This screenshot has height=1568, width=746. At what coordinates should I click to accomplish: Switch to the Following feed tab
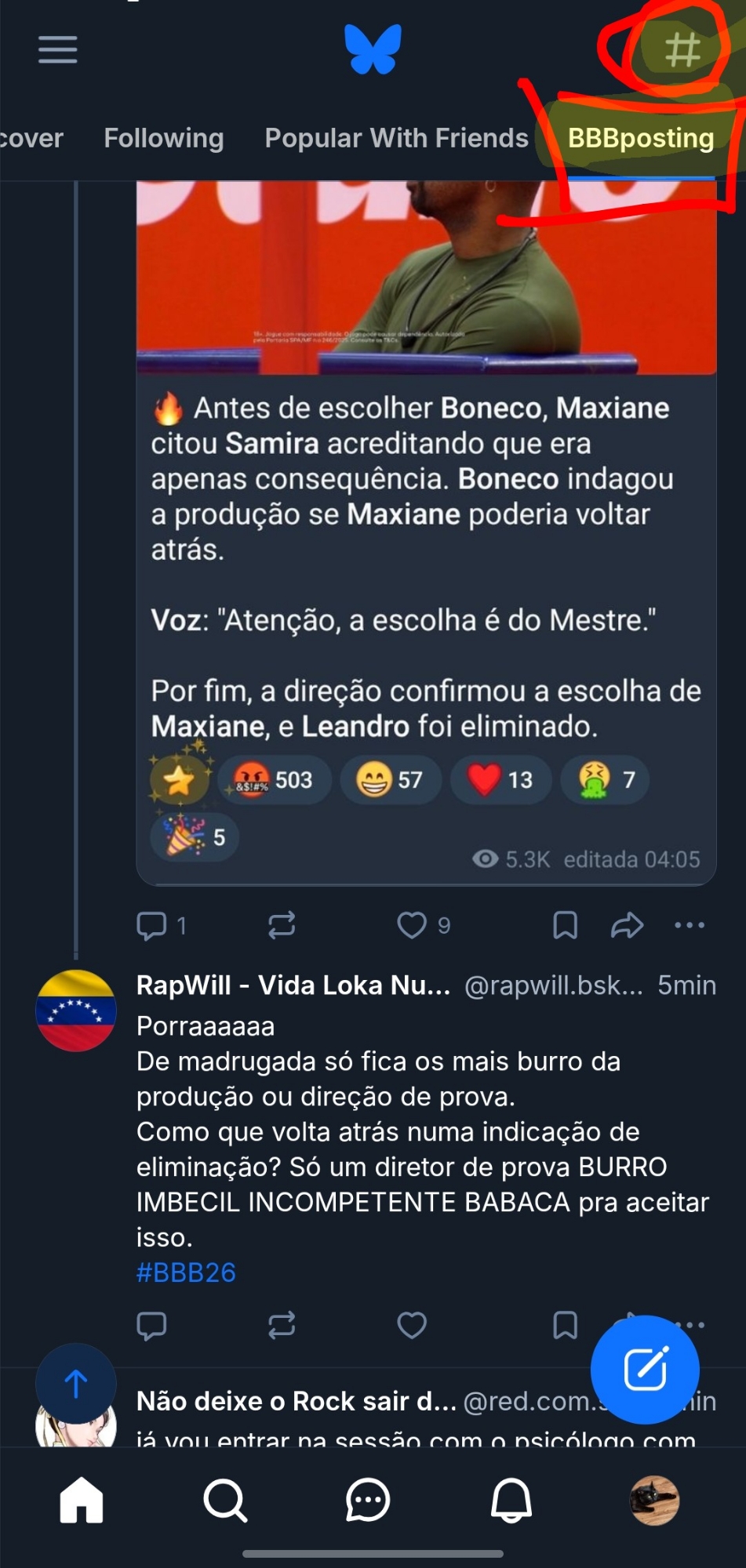164,138
